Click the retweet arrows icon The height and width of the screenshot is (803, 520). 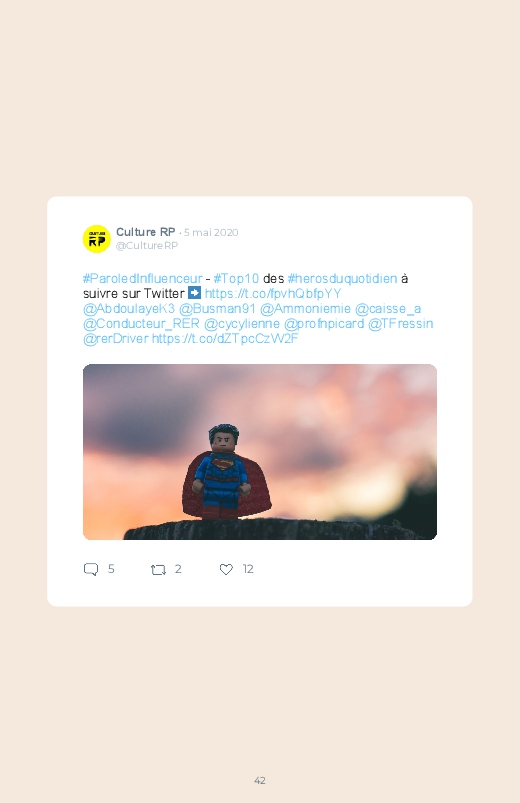tap(158, 569)
